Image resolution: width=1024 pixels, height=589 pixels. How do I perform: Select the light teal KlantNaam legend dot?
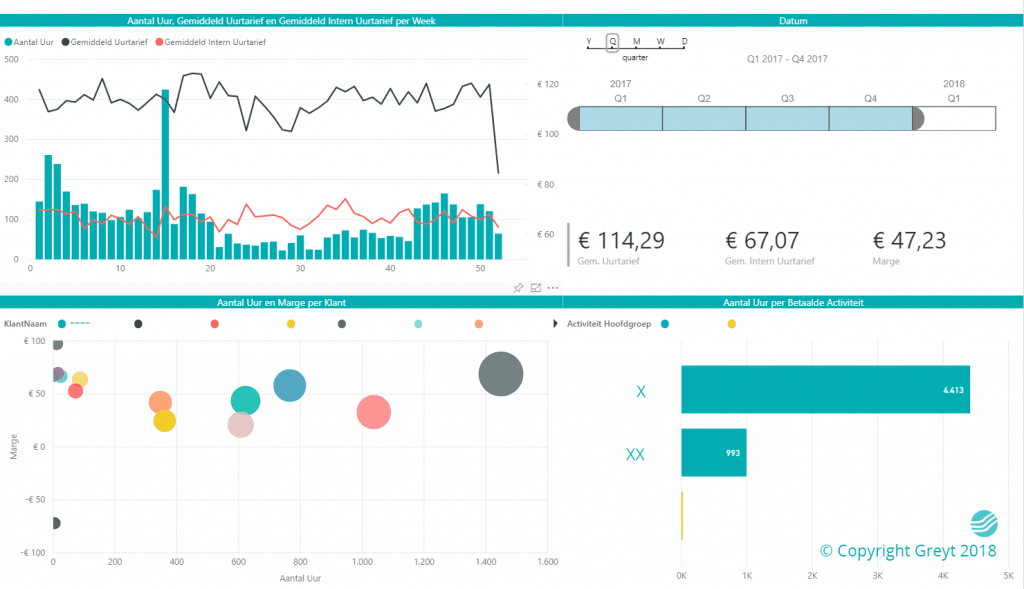[x=416, y=323]
